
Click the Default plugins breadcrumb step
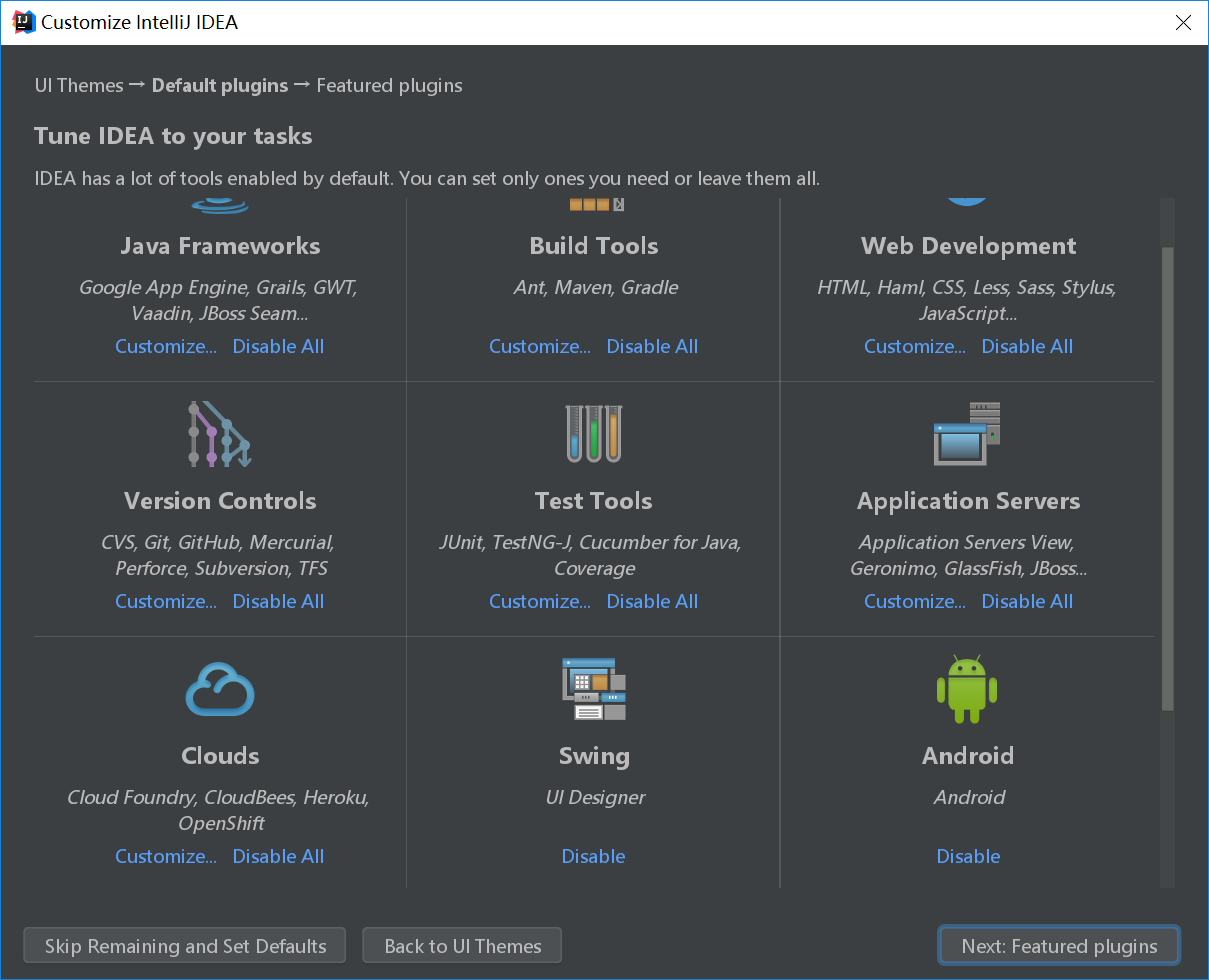pyautogui.click(x=220, y=85)
